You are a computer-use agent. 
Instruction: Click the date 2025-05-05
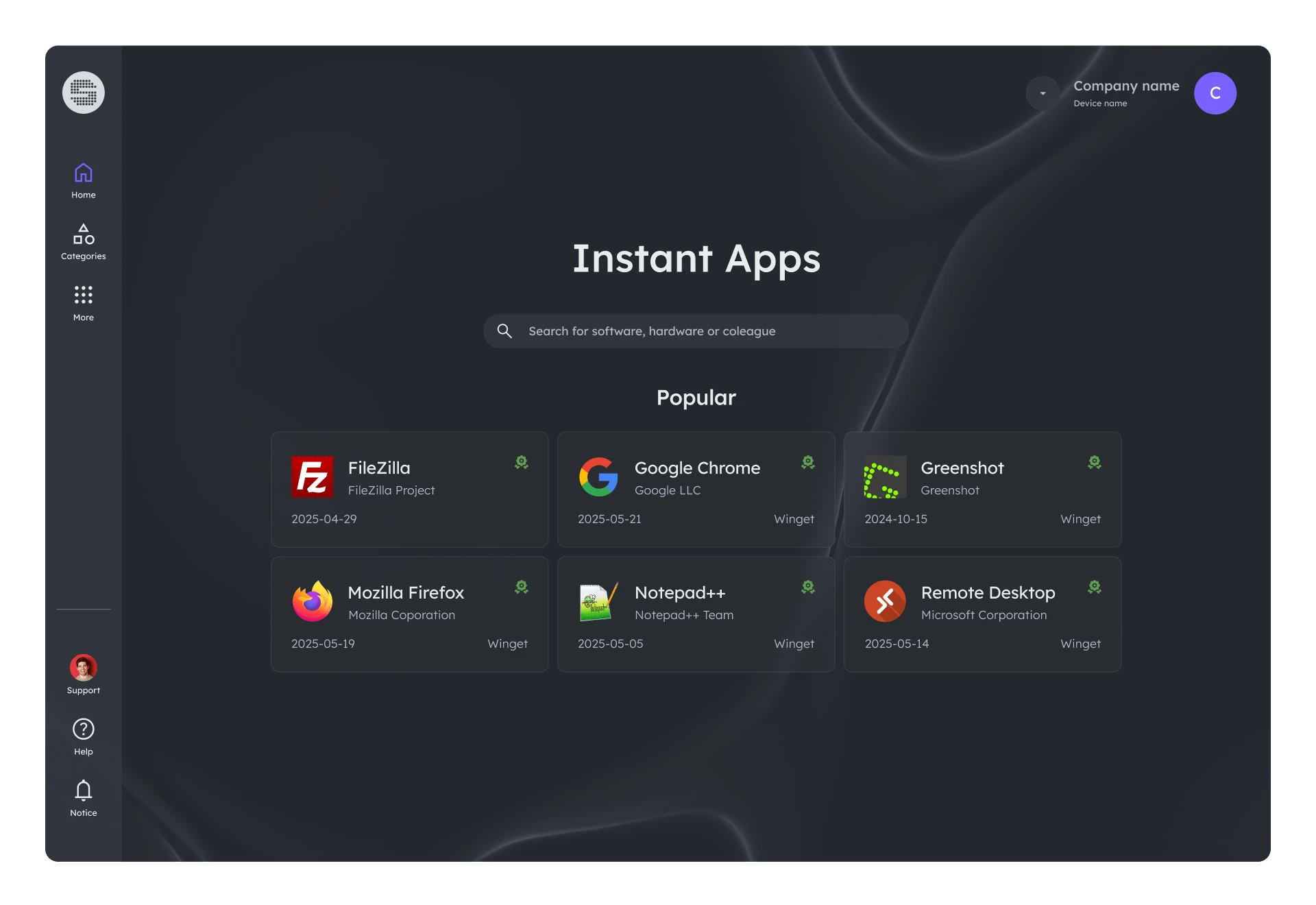[x=610, y=644]
